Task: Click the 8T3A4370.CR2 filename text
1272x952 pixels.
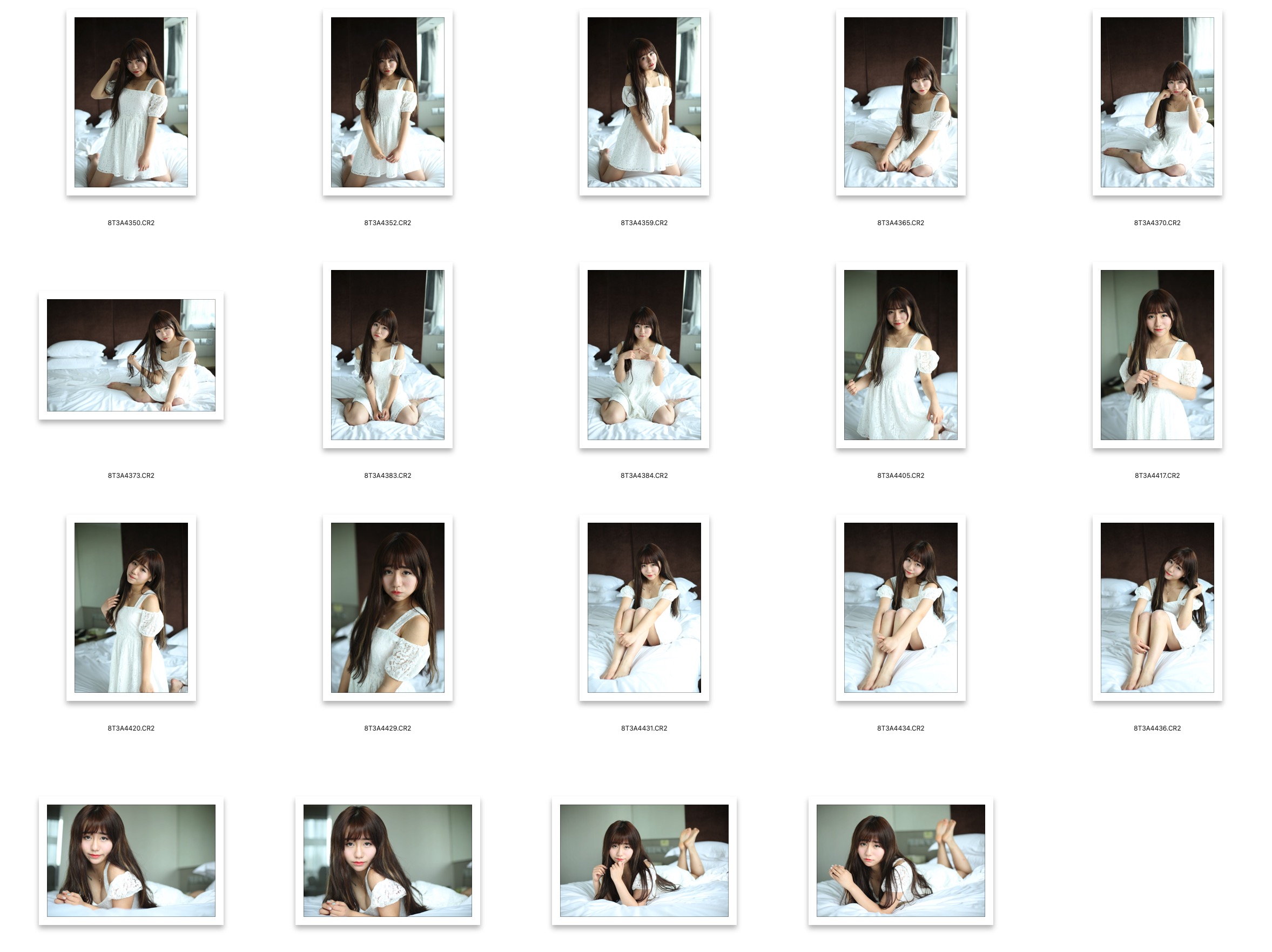Action: [1156, 222]
